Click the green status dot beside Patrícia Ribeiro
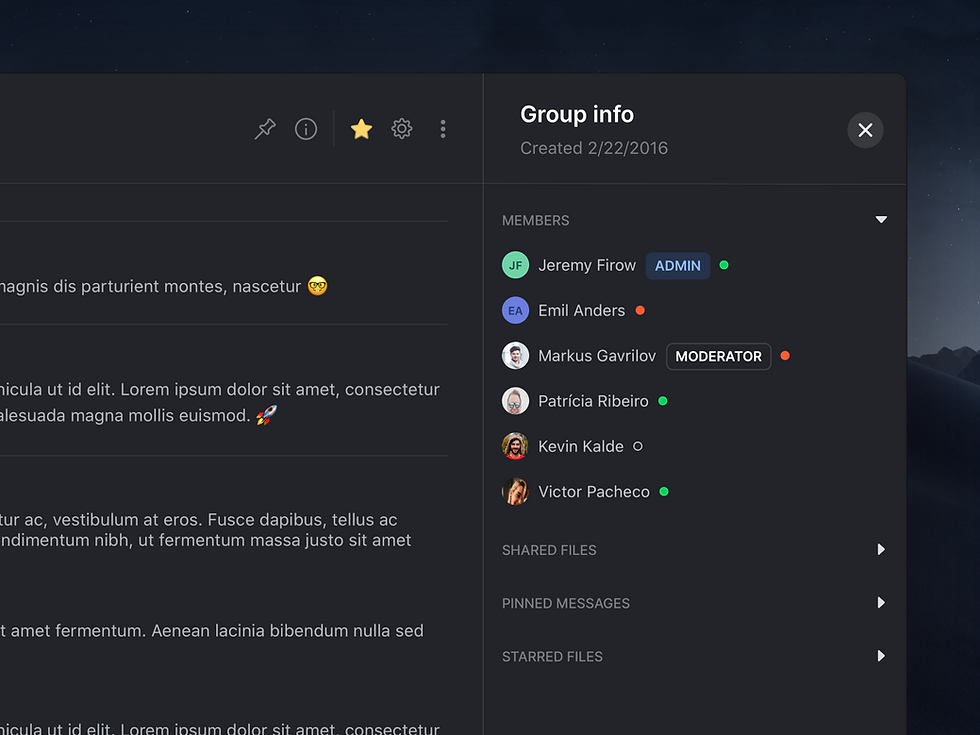Image resolution: width=980 pixels, height=735 pixels. (663, 401)
